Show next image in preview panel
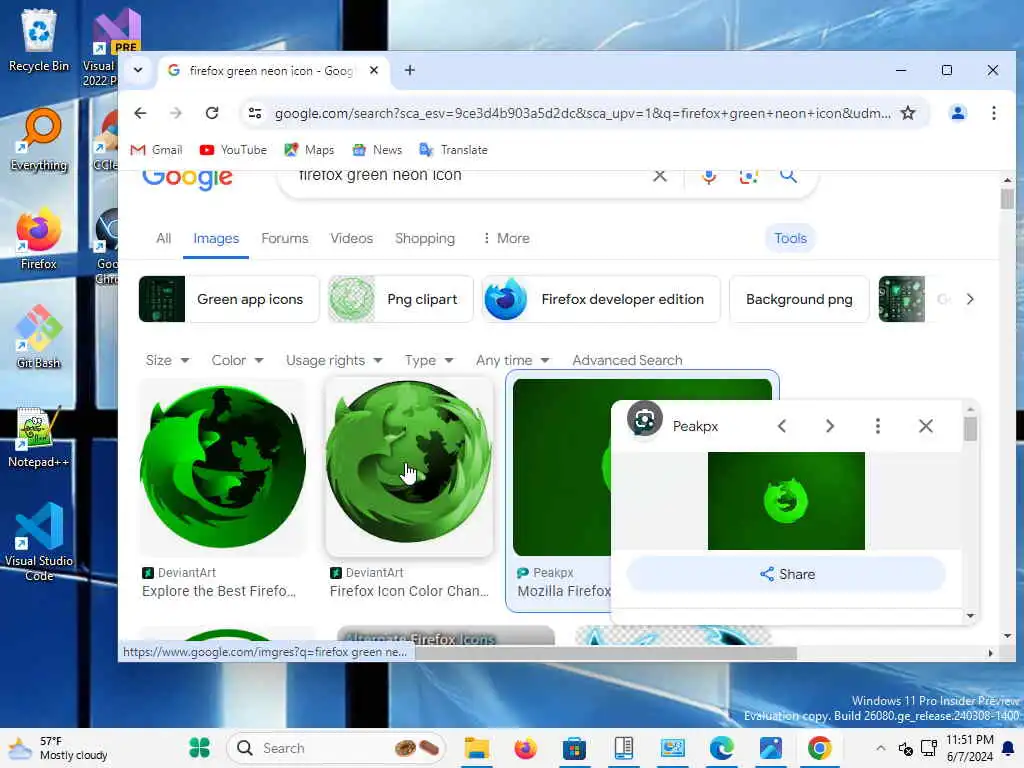 829,426
